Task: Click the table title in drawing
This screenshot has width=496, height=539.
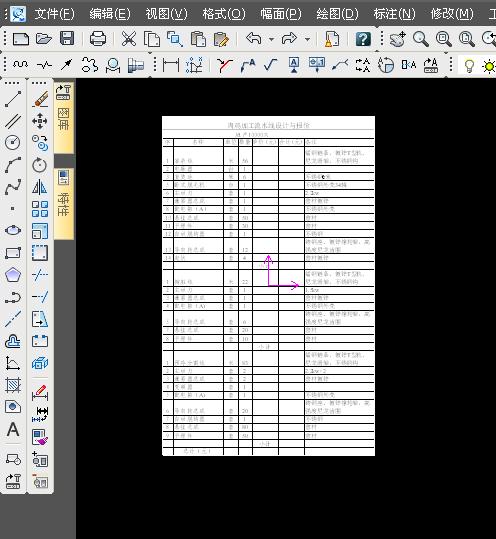Action: point(268,125)
